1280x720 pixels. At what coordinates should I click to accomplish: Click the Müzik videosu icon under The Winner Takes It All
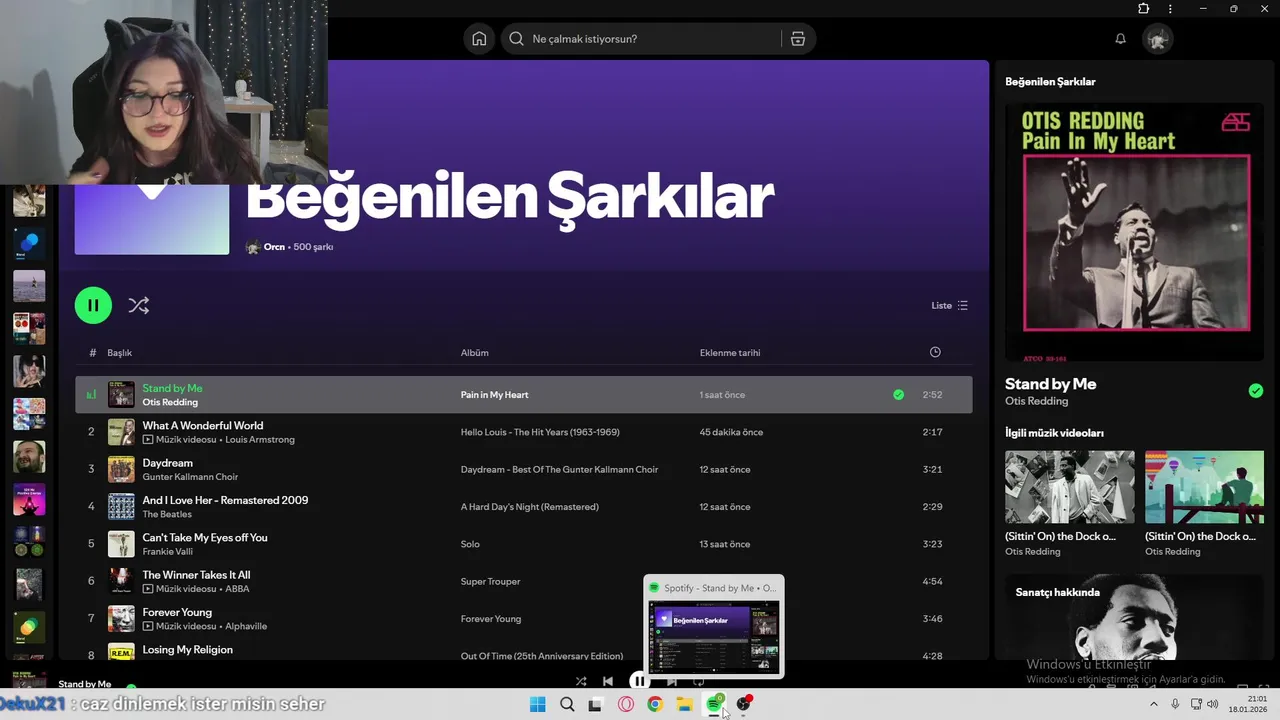[148, 589]
